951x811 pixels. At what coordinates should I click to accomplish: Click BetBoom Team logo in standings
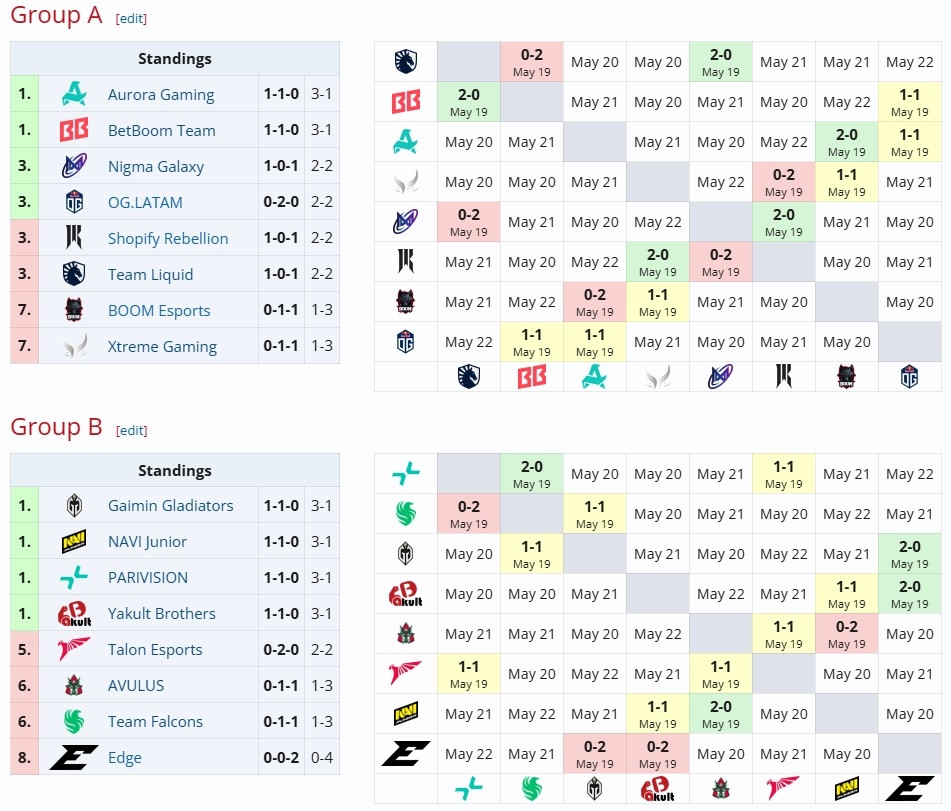pos(74,130)
